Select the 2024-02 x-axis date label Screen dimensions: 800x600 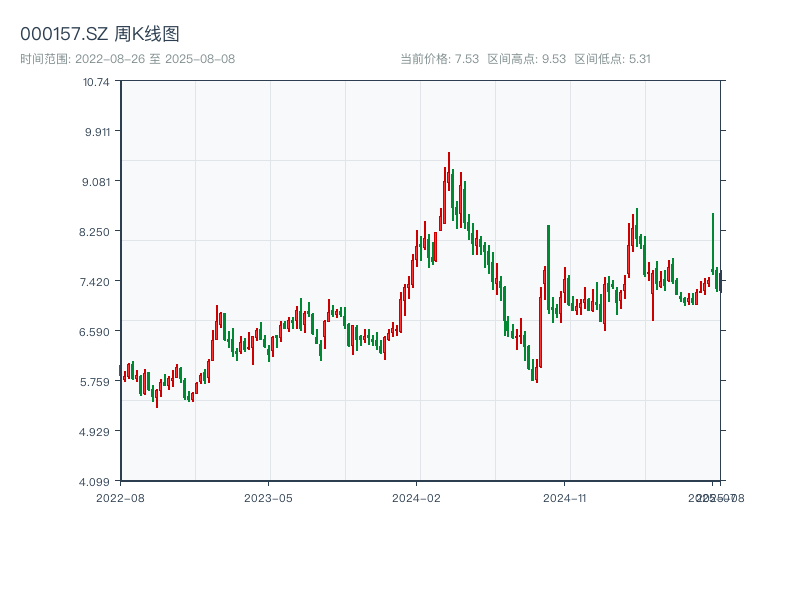pos(416,497)
